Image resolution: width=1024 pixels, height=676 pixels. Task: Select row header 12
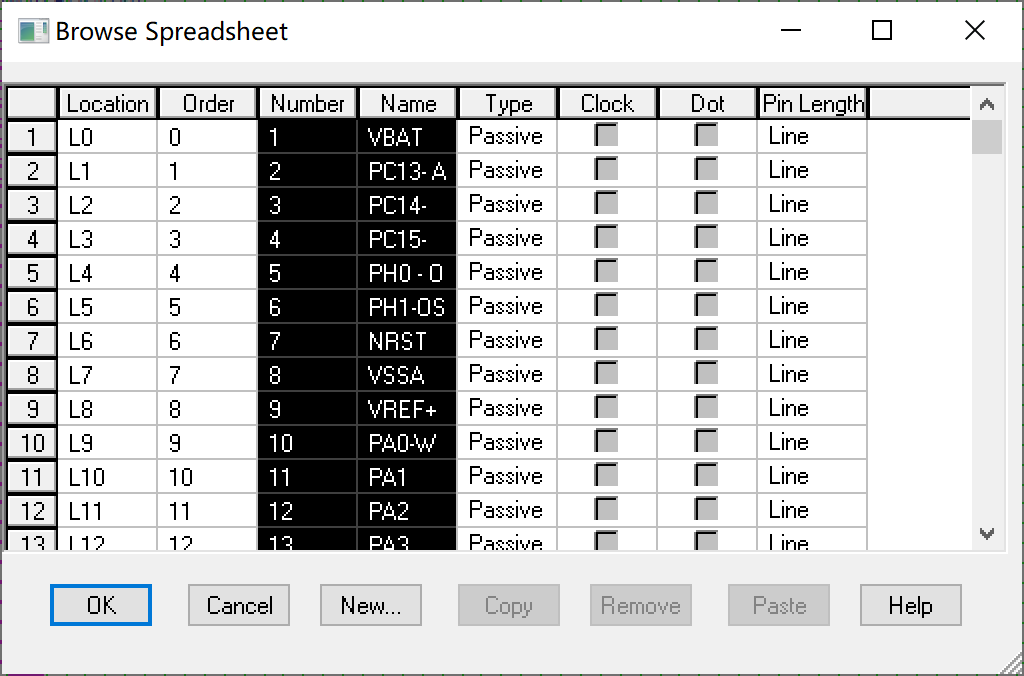point(32,510)
